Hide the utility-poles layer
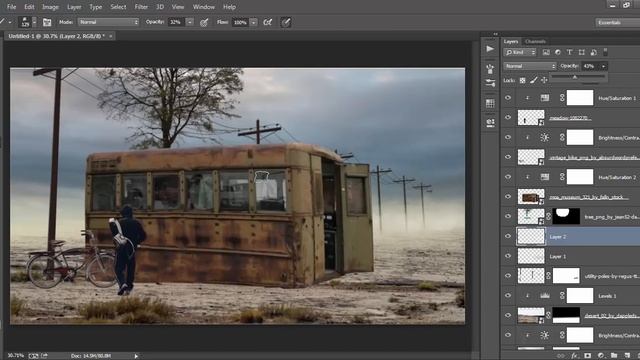This screenshot has width=640, height=360. point(508,276)
